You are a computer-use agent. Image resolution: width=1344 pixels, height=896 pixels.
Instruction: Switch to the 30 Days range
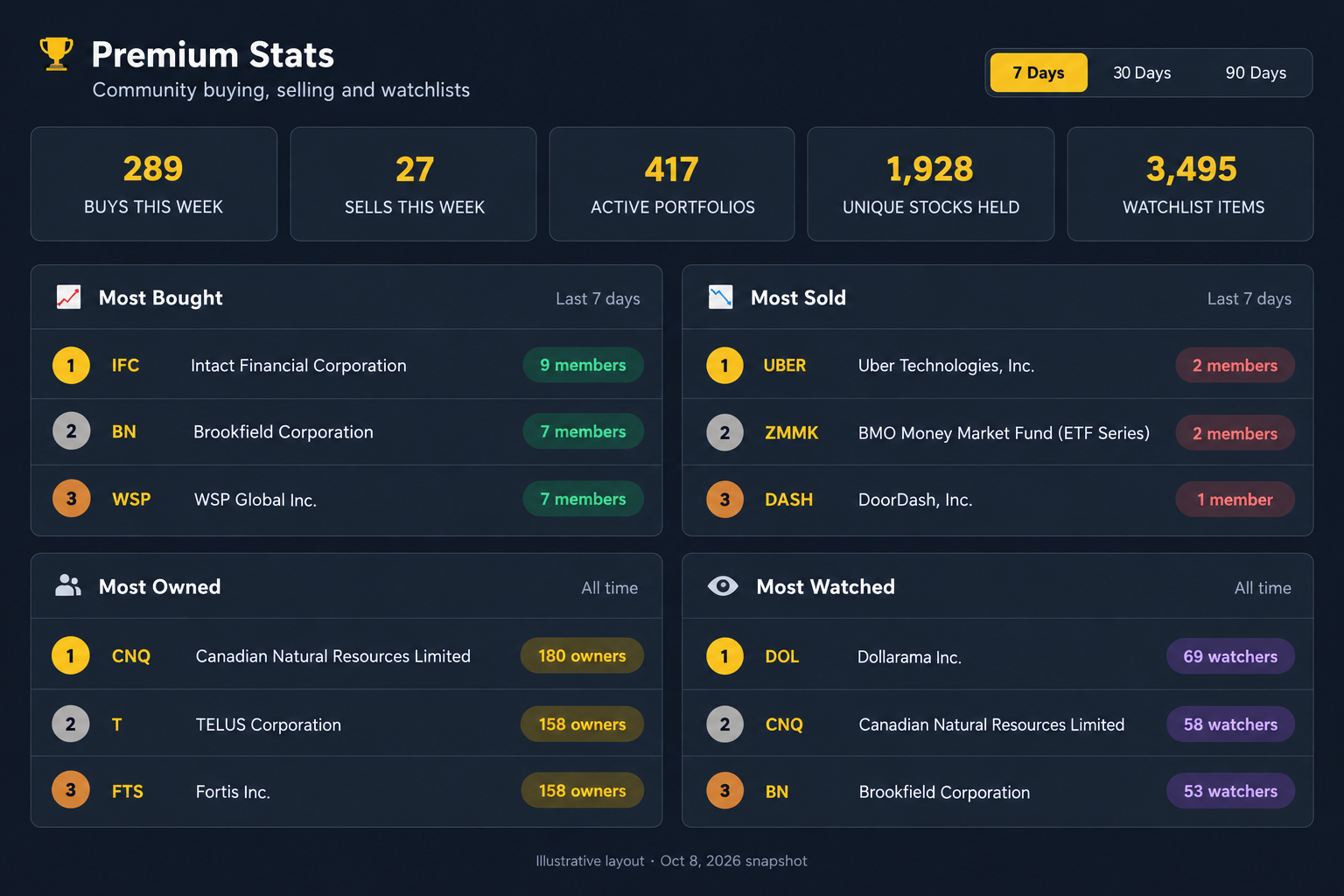[1142, 73]
